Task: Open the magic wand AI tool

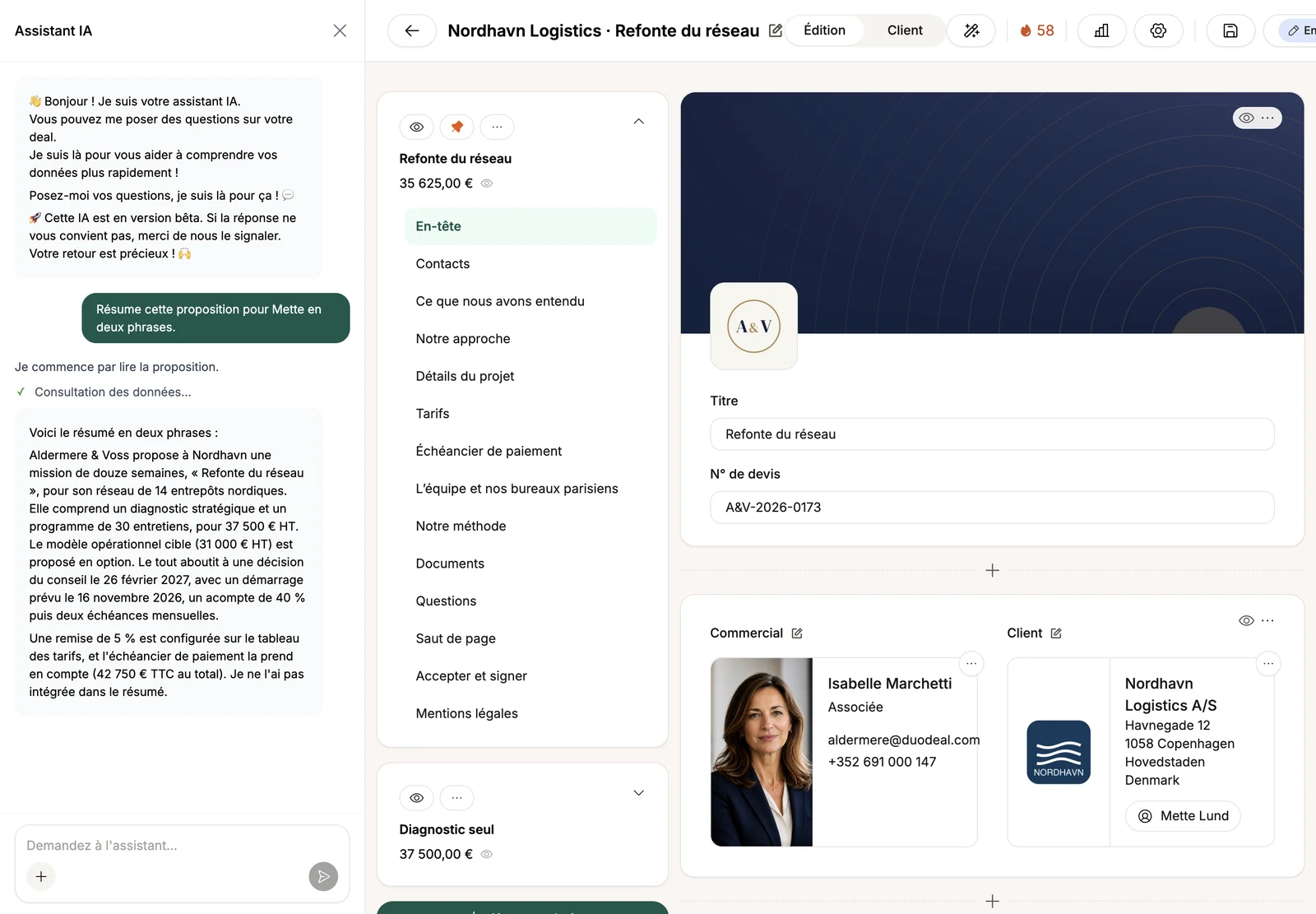Action: (x=971, y=30)
